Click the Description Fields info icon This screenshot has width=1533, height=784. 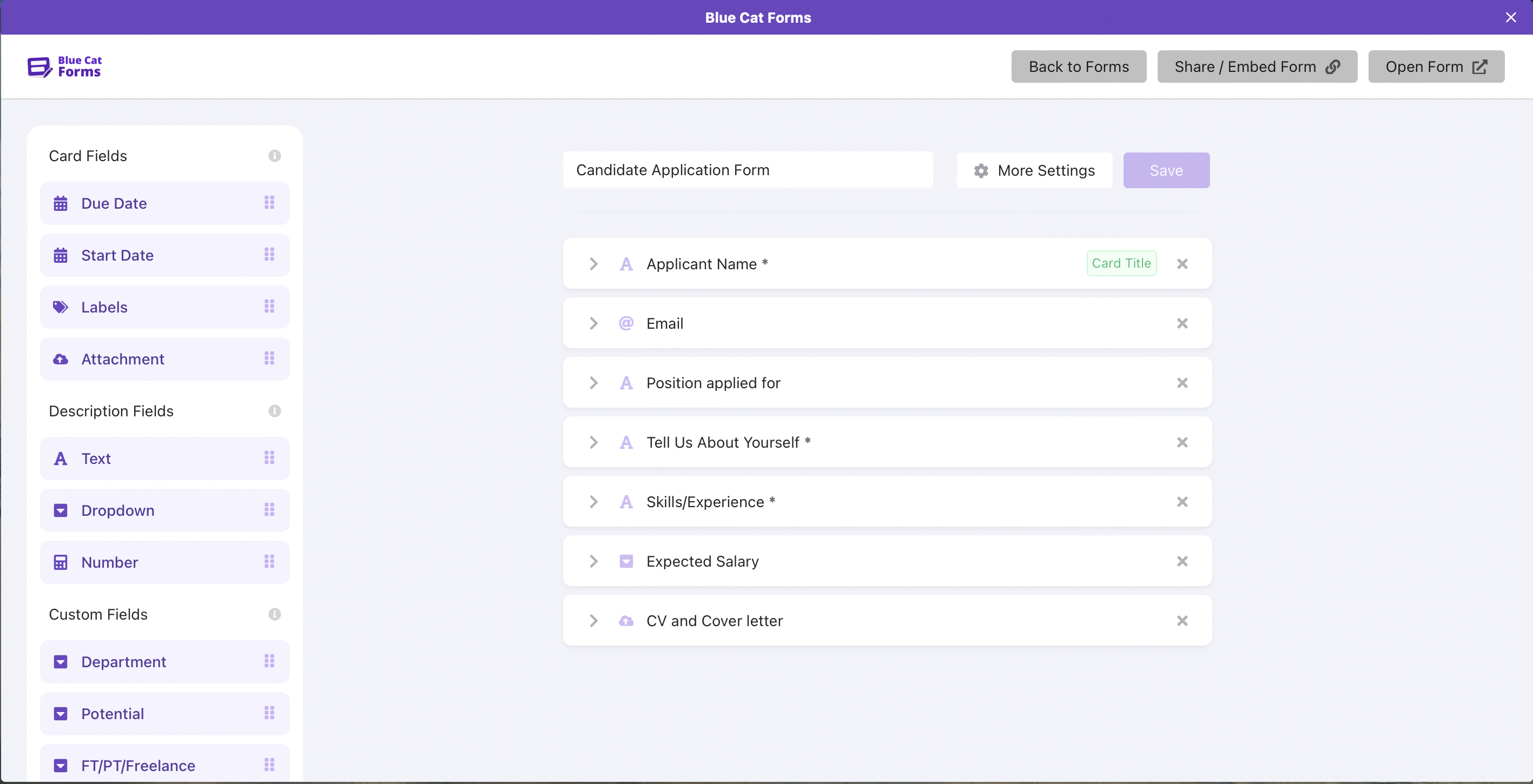tap(274, 411)
